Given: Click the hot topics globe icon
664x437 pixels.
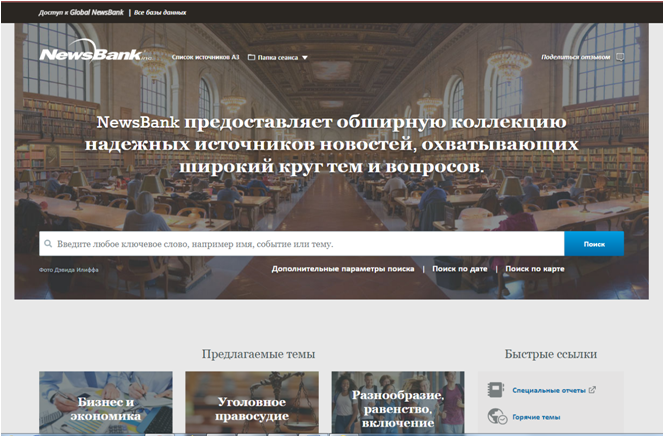Looking at the screenshot, I should [x=497, y=416].
